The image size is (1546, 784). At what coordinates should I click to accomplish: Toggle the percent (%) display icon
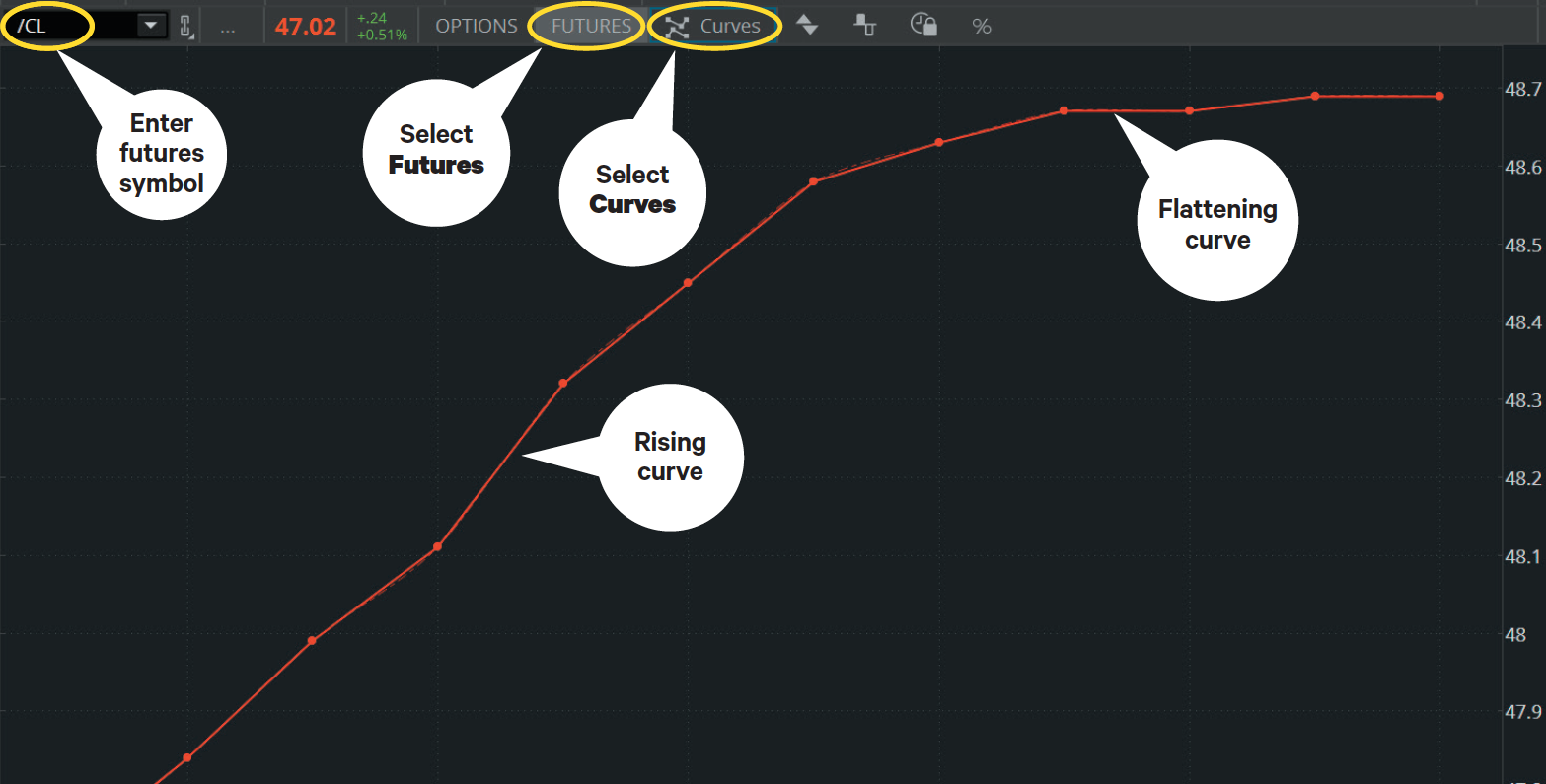981,27
